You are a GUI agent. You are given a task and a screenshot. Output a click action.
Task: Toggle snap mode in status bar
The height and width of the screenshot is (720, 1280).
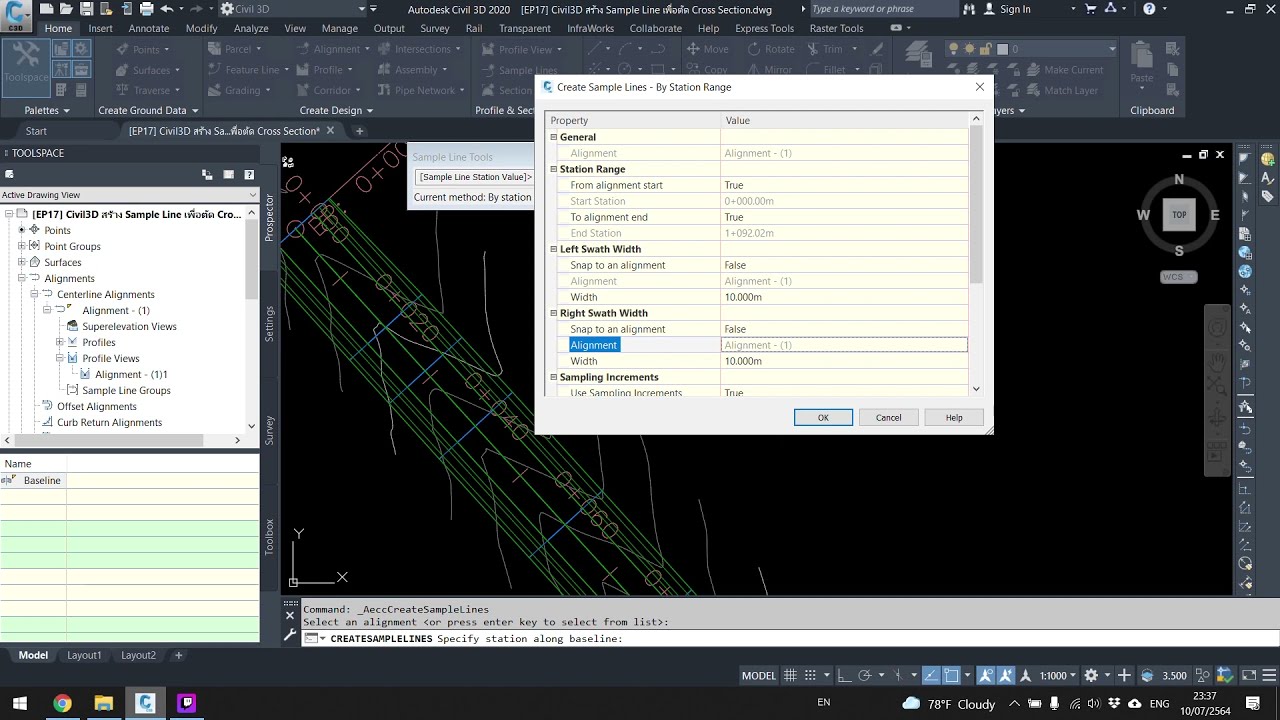[x=811, y=675]
